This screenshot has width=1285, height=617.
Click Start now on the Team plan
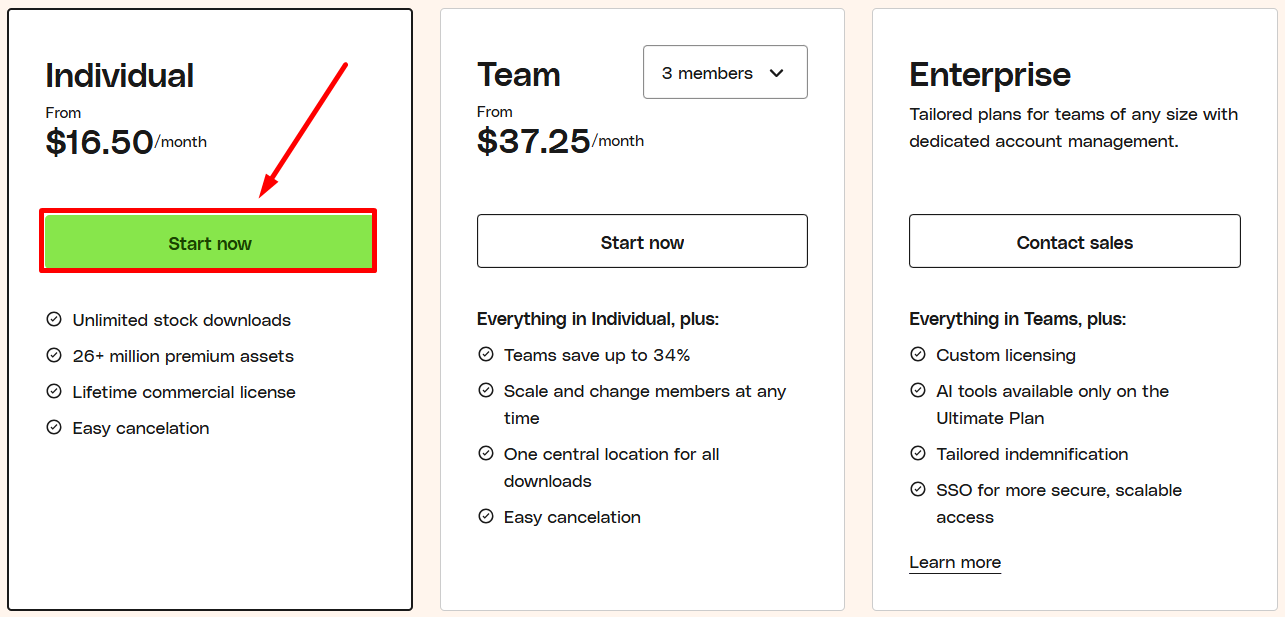point(641,241)
